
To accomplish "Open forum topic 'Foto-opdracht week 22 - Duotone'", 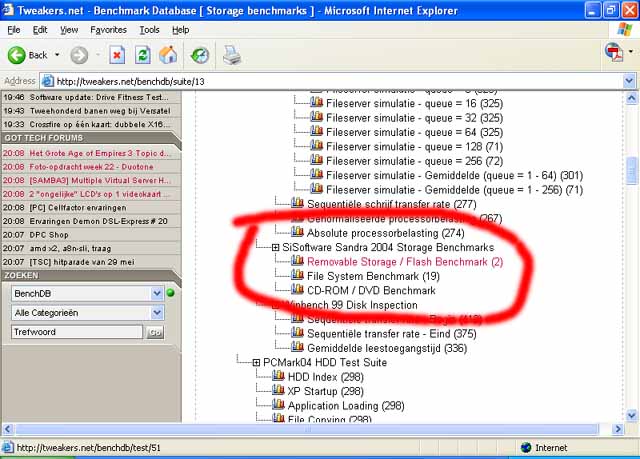I will 91,166.
